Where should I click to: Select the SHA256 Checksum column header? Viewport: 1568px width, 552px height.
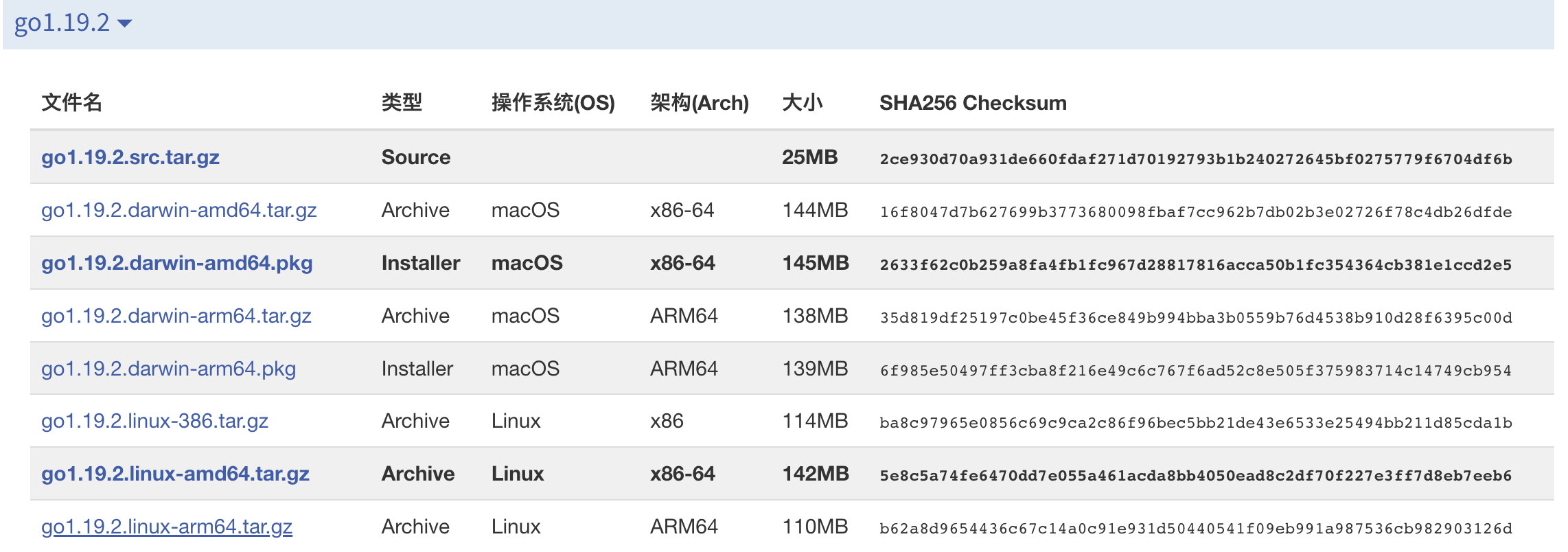[973, 103]
